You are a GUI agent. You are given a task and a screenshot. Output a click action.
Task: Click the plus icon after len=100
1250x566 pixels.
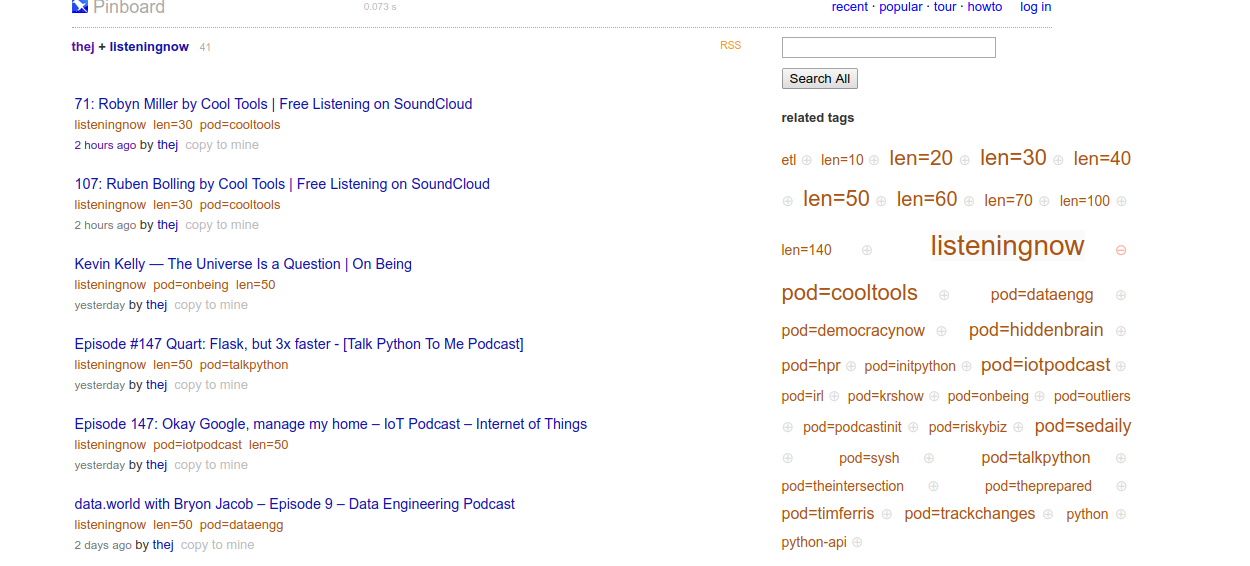pyautogui.click(x=1121, y=201)
